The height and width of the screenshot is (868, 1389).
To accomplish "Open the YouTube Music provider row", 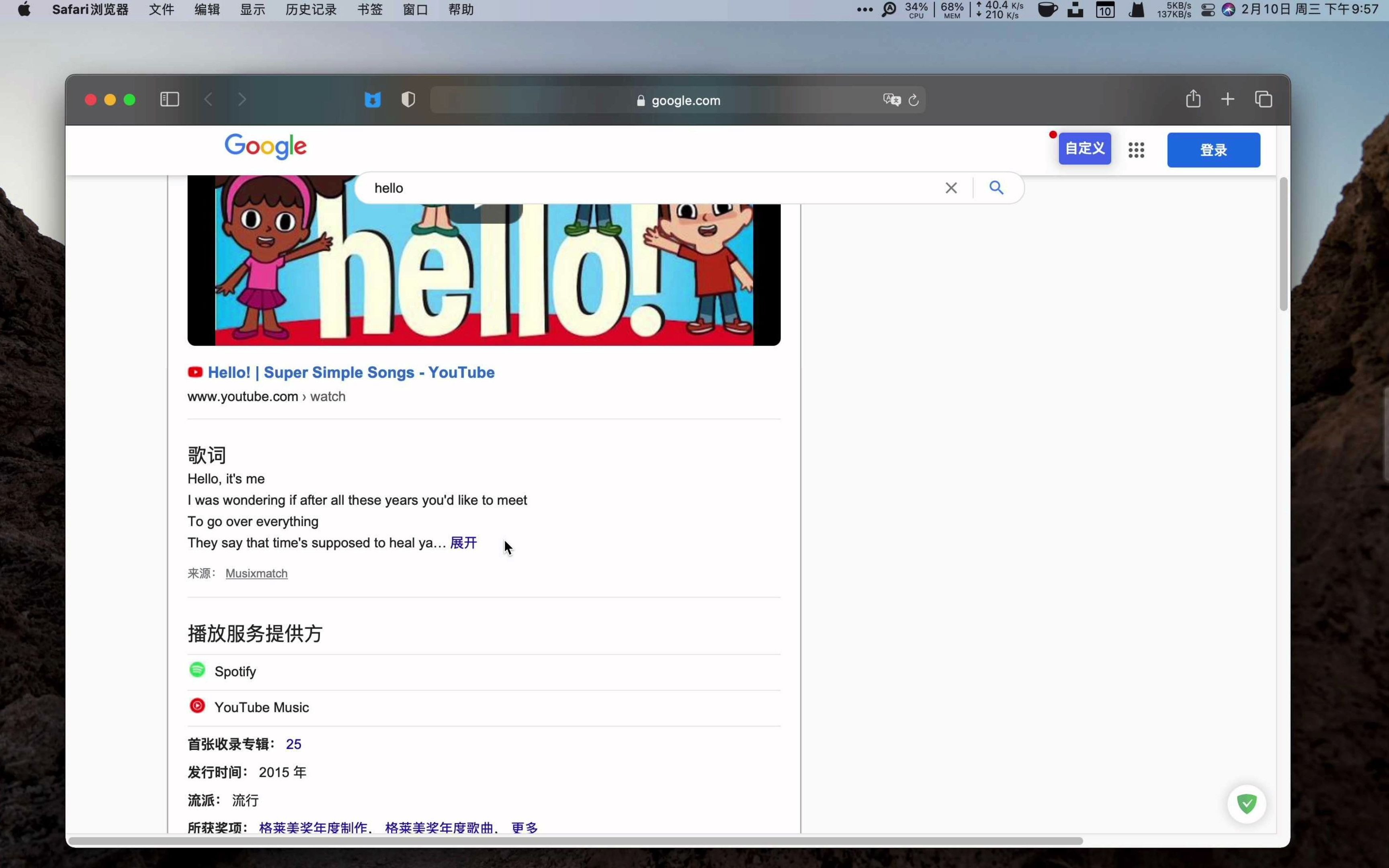I will point(484,707).
